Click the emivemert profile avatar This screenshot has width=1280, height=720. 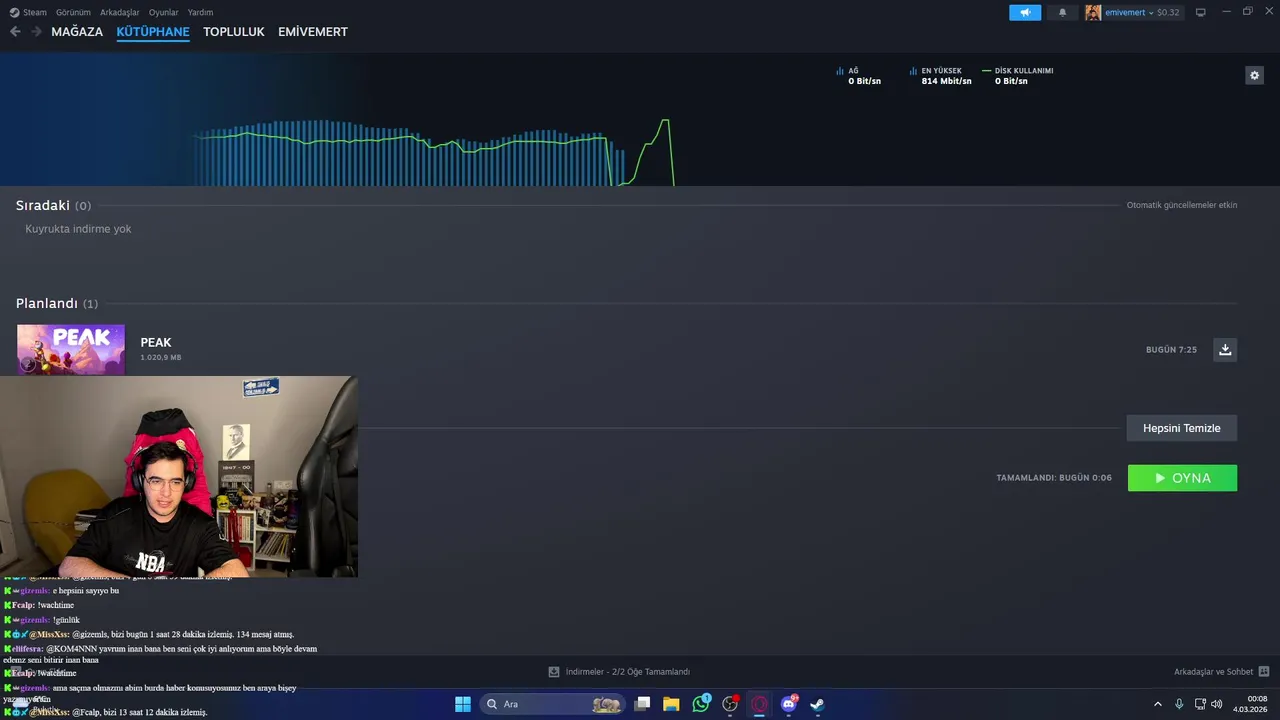click(1093, 12)
